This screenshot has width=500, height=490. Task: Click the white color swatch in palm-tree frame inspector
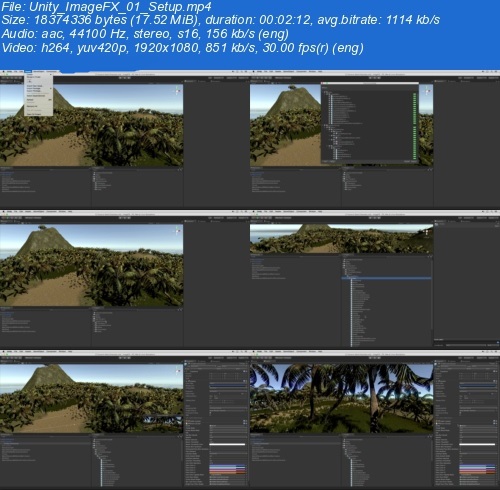tap(477, 444)
